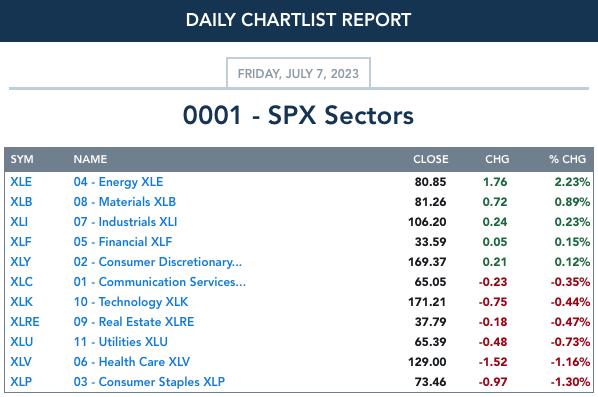Open 08 - Materials XLB chart link

pos(125,202)
